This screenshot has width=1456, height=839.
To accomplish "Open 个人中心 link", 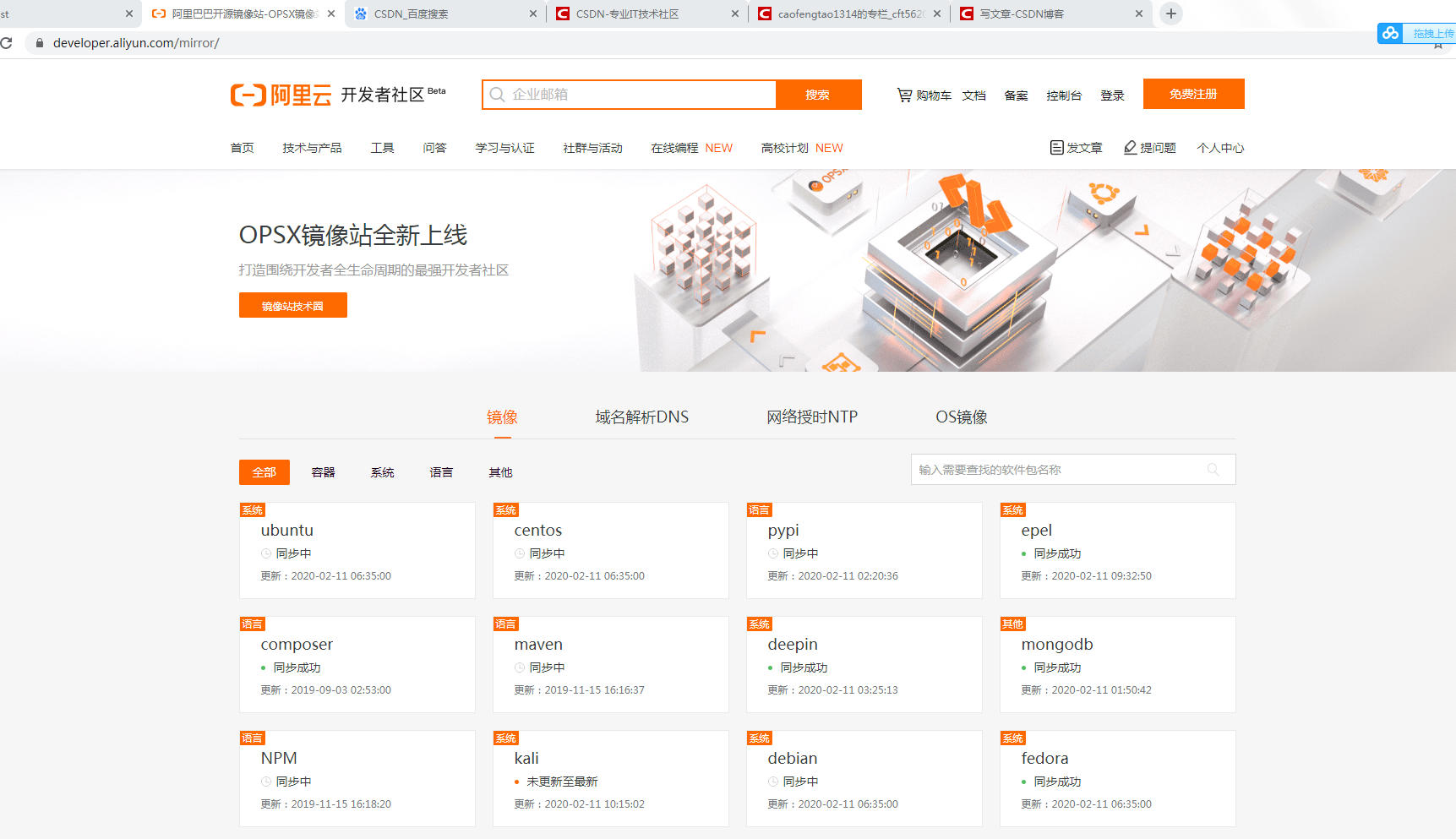I will 1220,148.
